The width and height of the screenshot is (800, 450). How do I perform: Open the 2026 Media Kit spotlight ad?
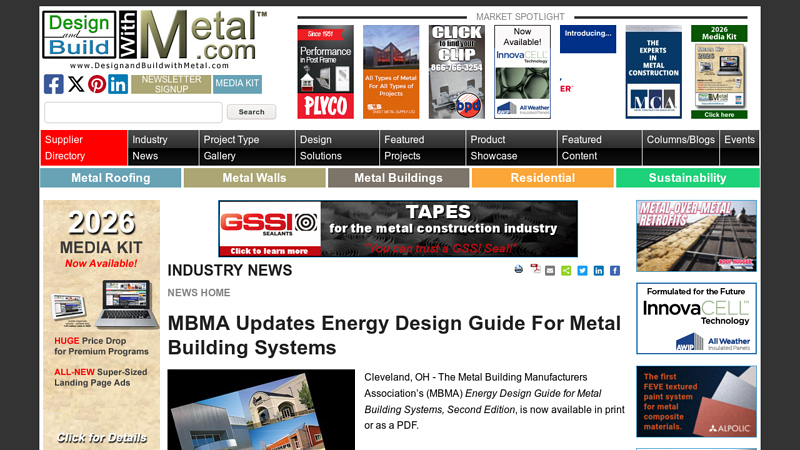pos(719,72)
